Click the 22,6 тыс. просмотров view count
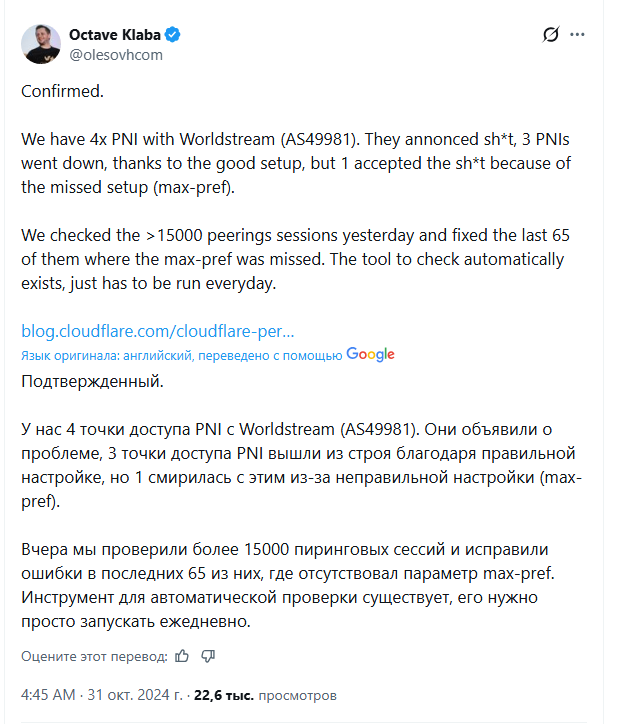621x724 pixels. [x=265, y=694]
